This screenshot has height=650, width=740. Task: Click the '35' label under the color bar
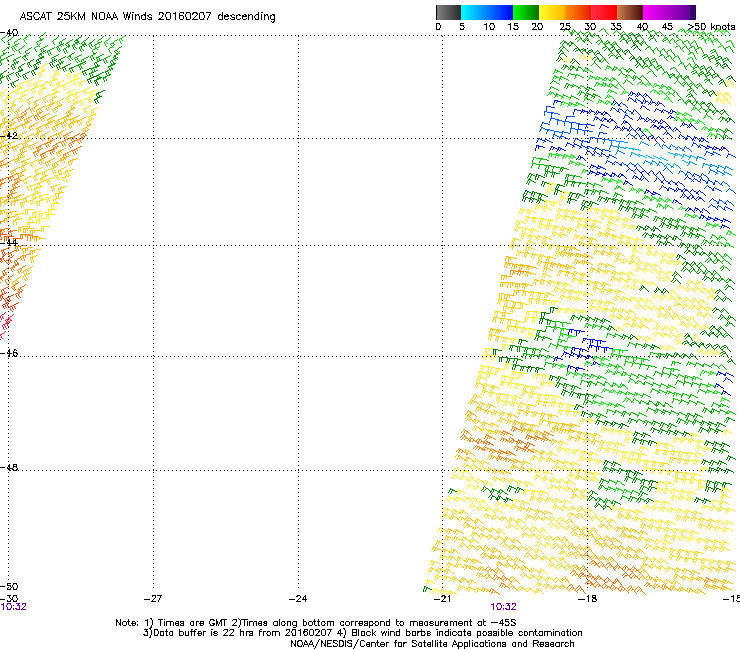(616, 27)
